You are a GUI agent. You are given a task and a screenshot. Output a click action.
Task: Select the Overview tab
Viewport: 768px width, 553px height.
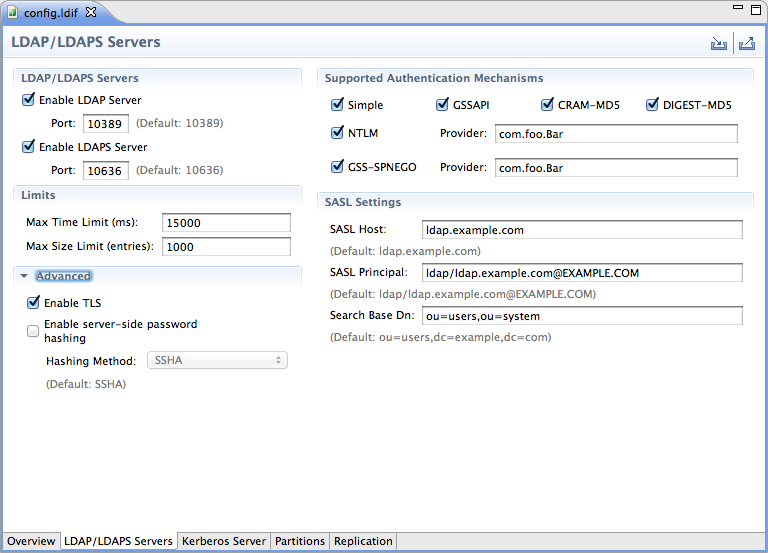point(31,541)
